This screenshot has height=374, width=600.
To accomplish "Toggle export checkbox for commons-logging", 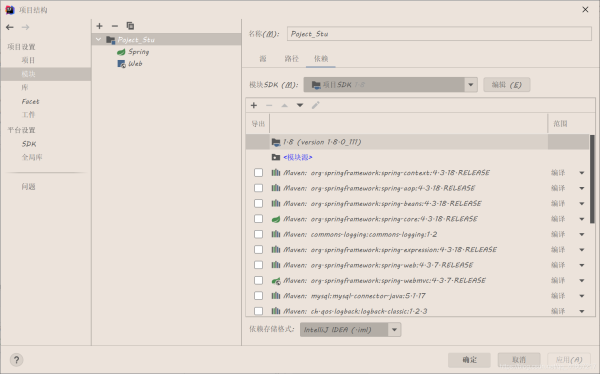I will 258,234.
